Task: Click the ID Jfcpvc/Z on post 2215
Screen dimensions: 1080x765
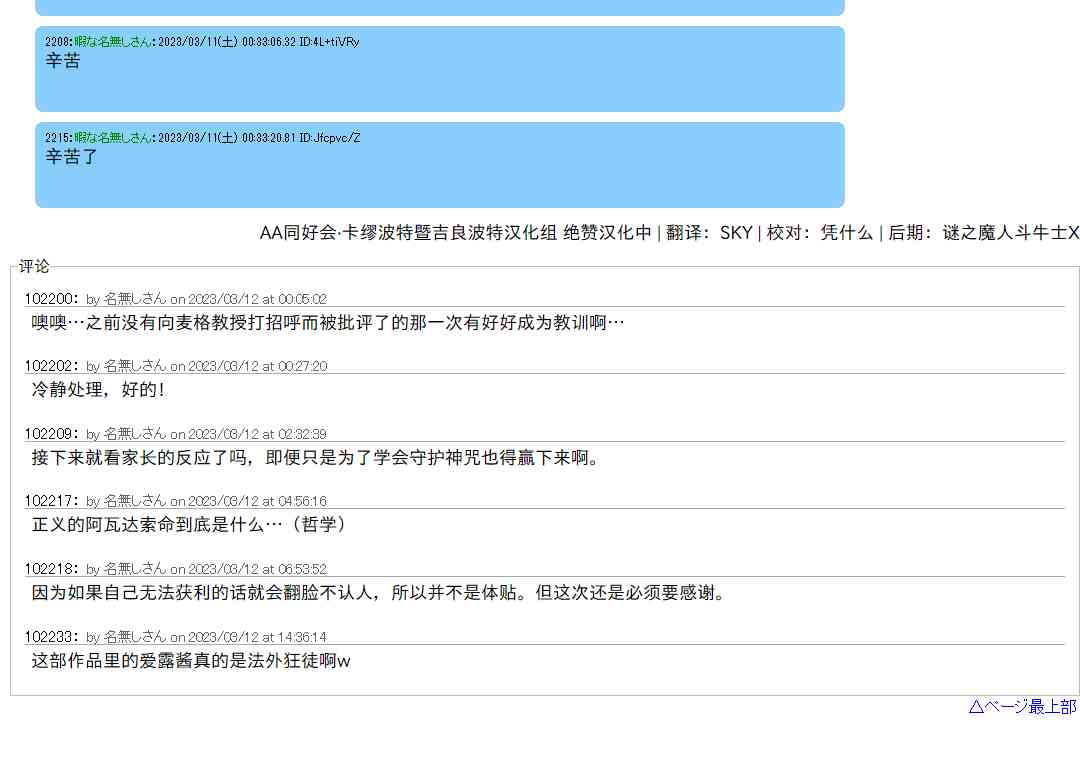Action: (x=330, y=138)
